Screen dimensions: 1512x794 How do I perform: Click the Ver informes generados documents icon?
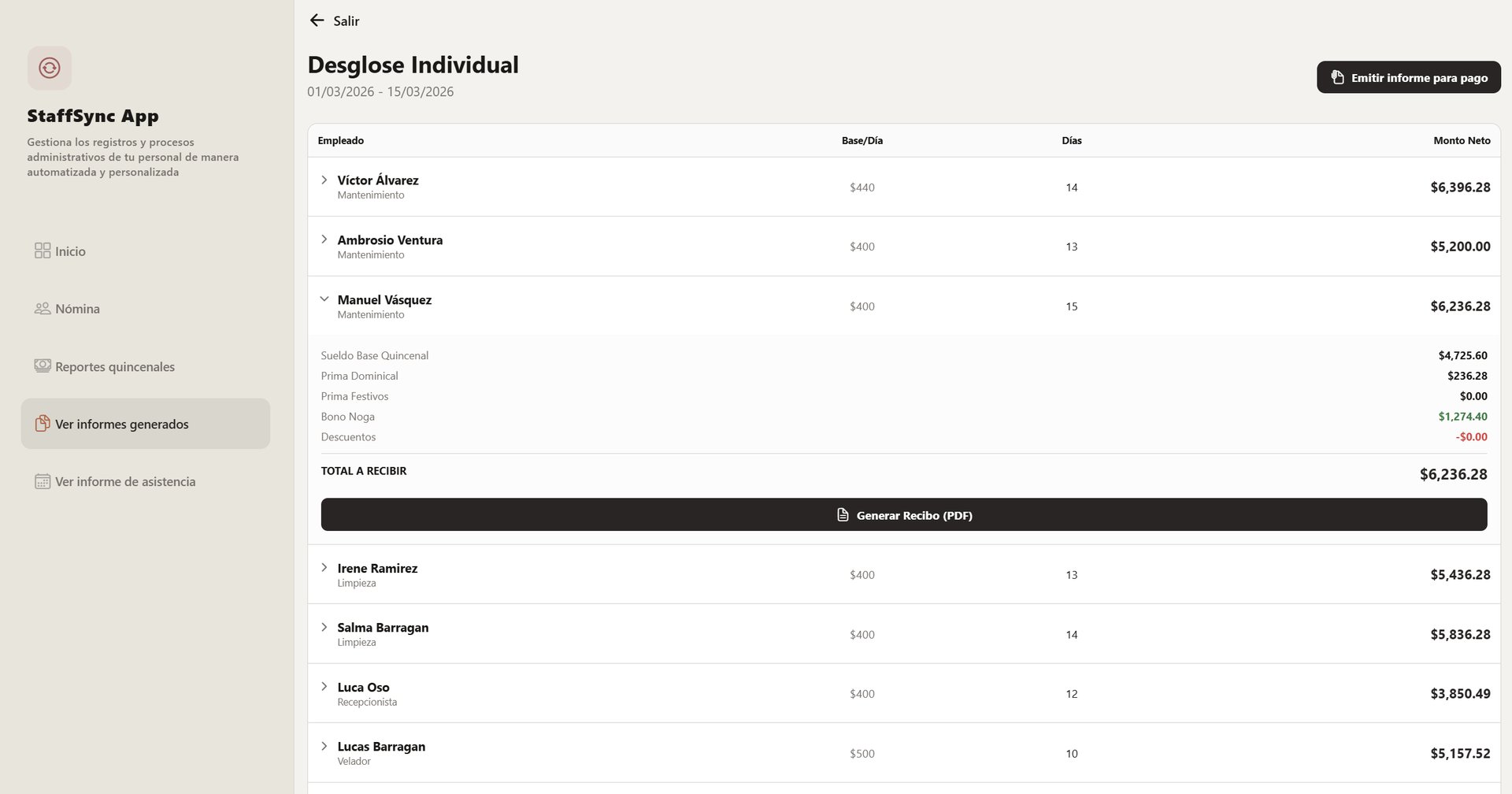(x=43, y=424)
